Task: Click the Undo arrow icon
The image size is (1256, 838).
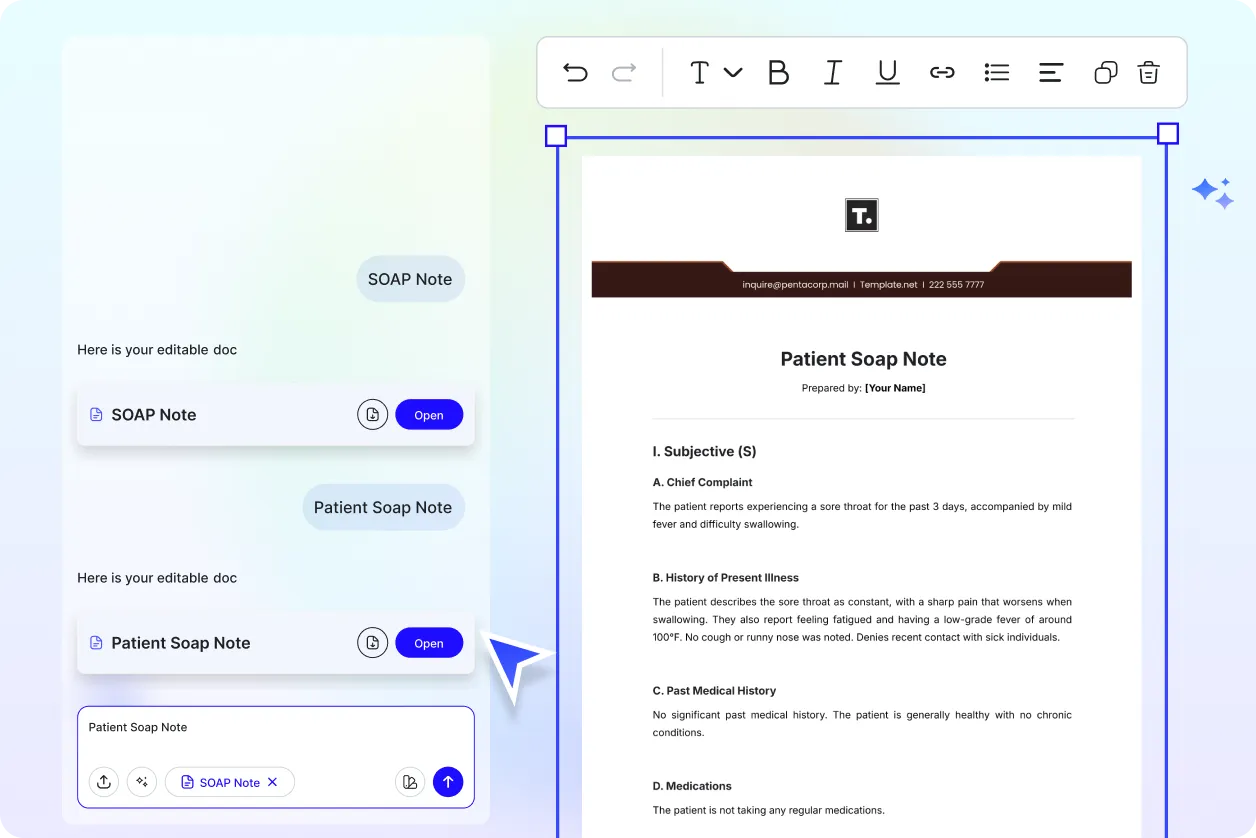Action: pyautogui.click(x=575, y=72)
